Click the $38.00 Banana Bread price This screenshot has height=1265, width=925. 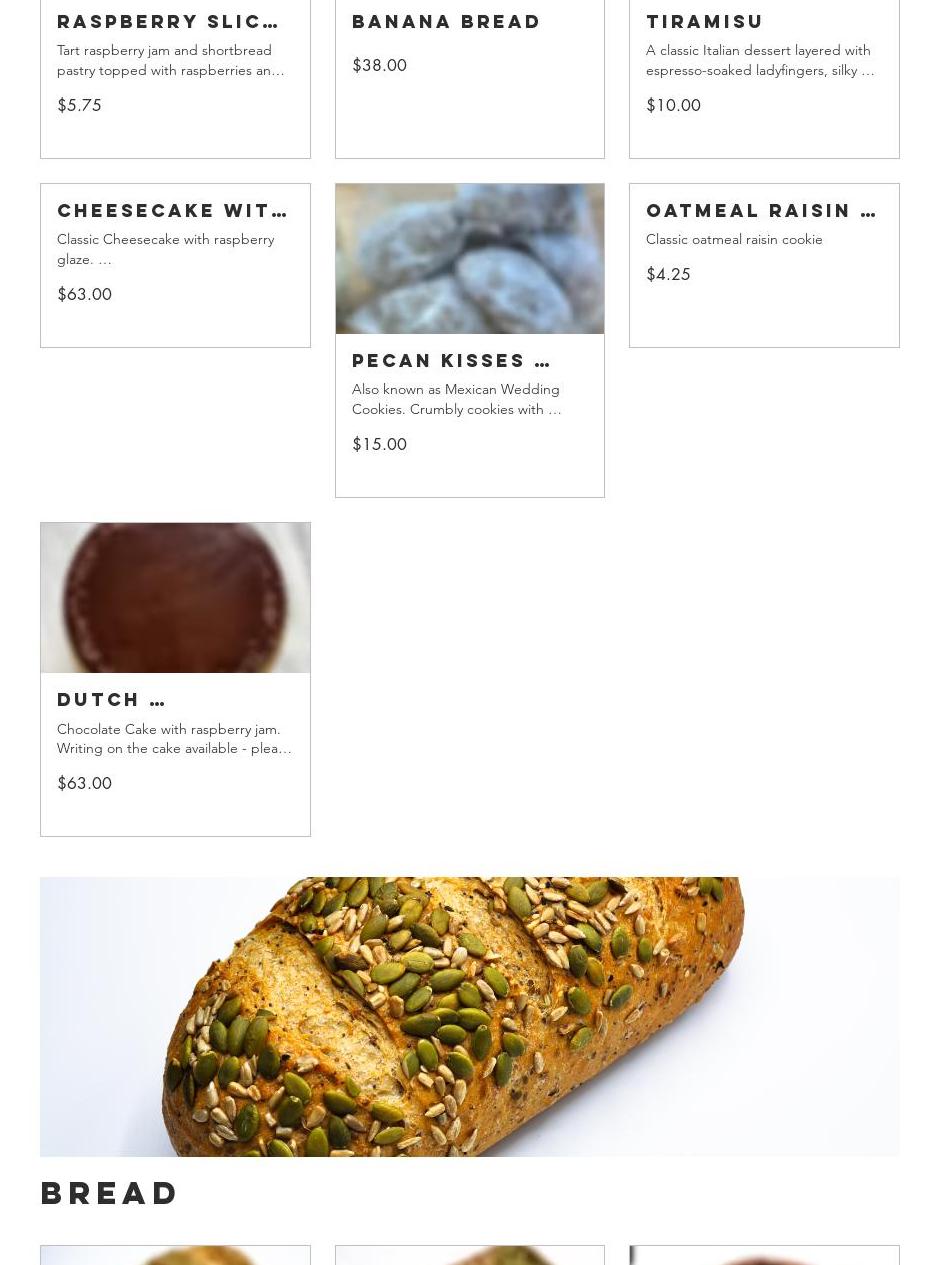379,65
